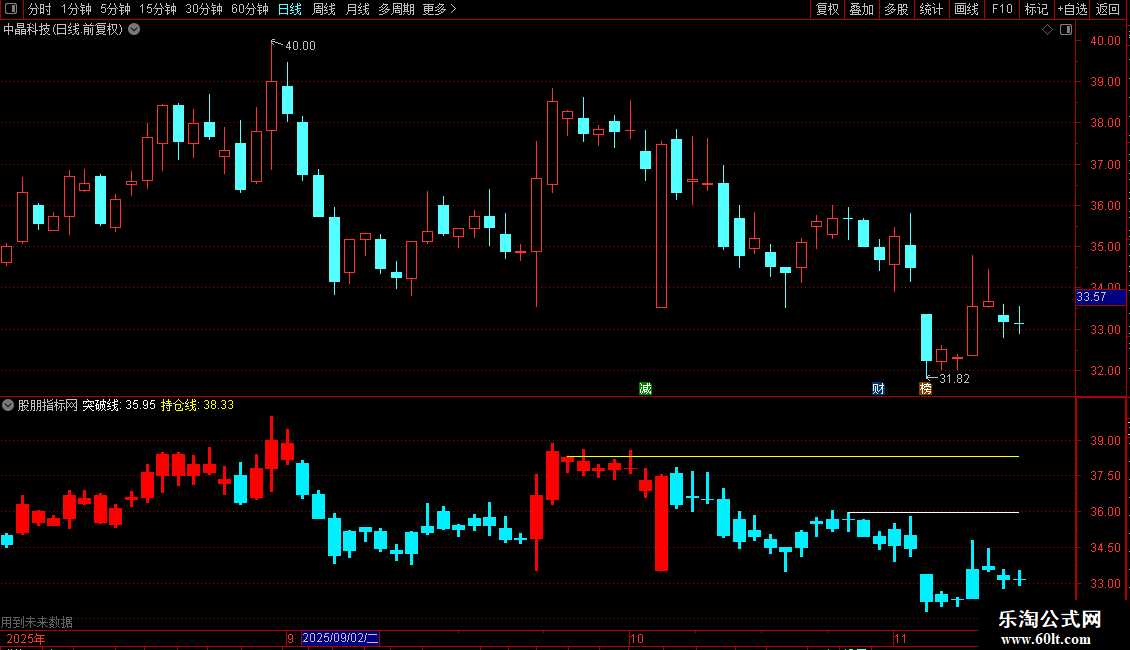
Task: Select the 60分钟 period tab
Action: pos(249,9)
